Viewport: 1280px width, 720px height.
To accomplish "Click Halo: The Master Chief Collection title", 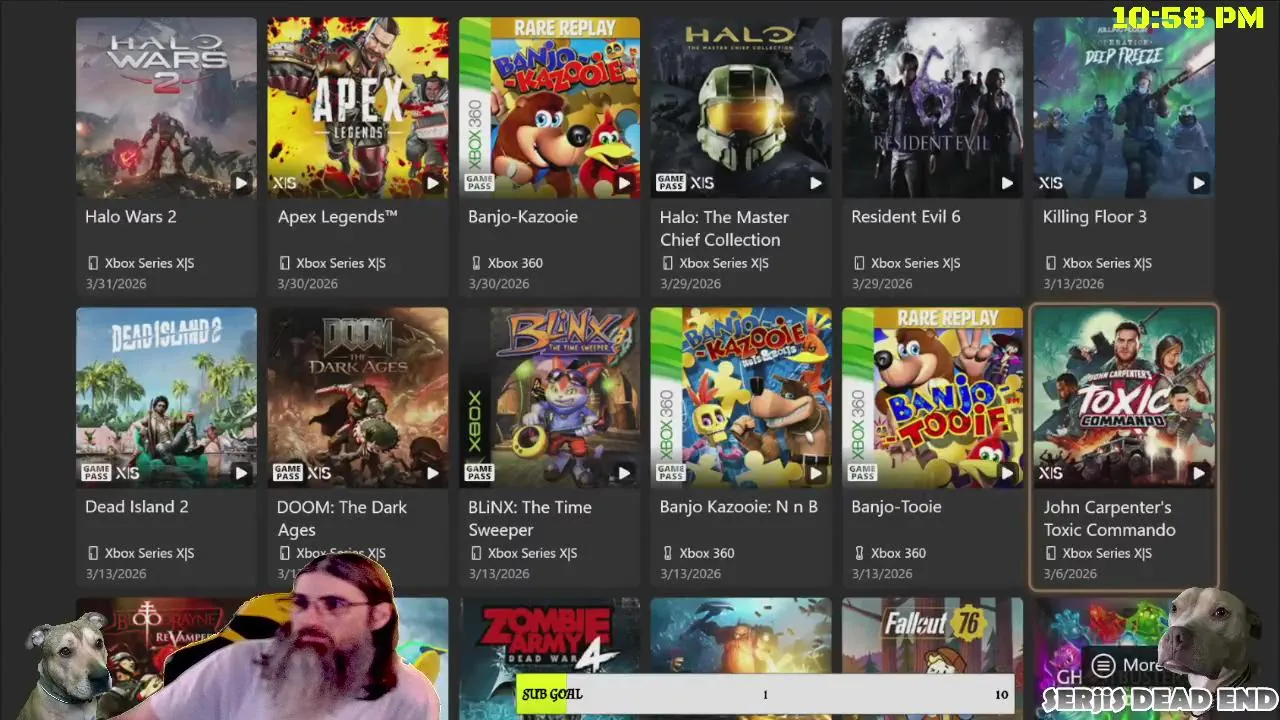I will [x=724, y=228].
